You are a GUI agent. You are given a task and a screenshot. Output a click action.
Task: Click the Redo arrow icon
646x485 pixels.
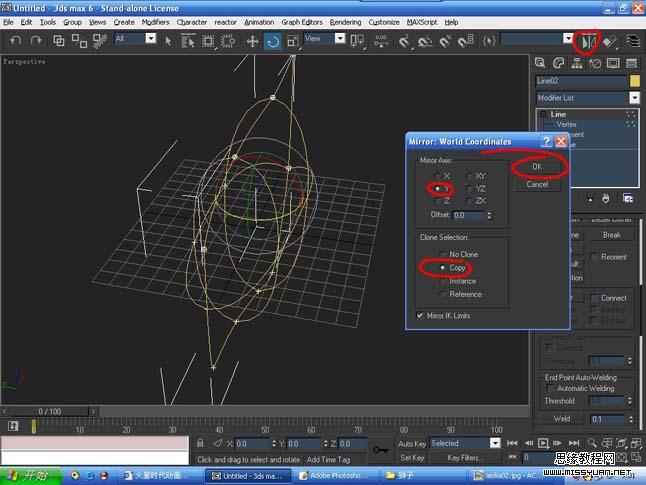point(36,40)
